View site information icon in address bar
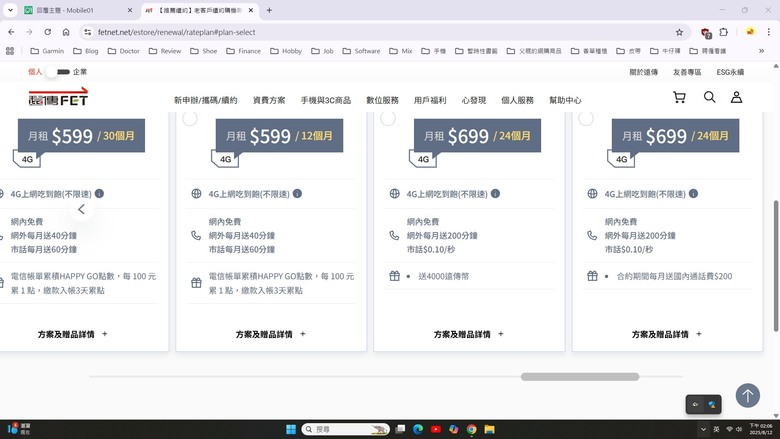 [x=88, y=32]
